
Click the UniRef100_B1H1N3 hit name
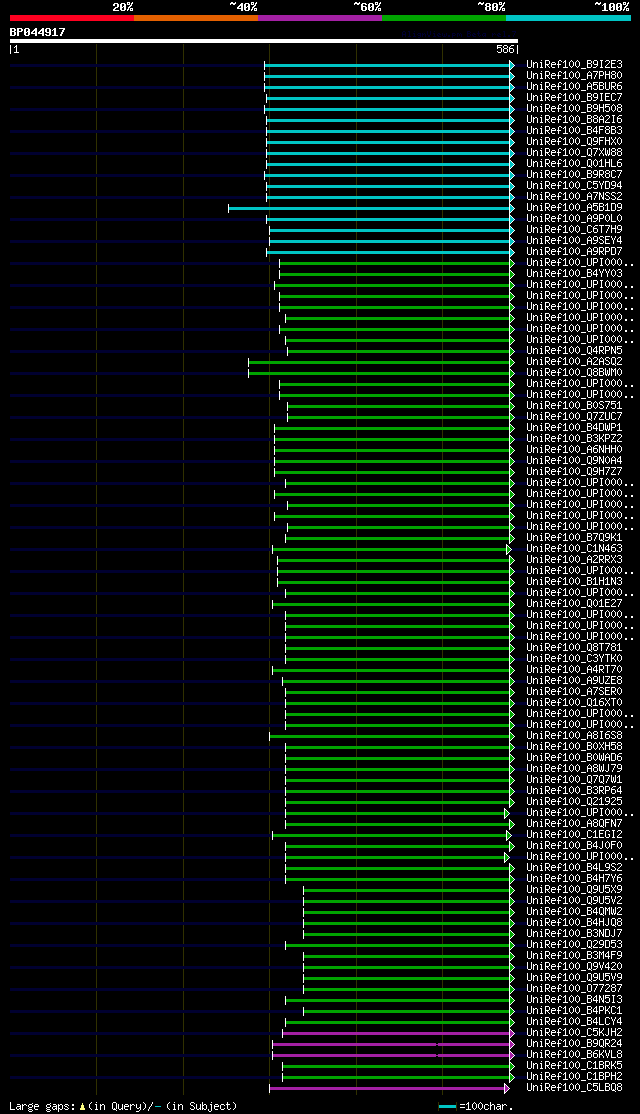point(574,582)
